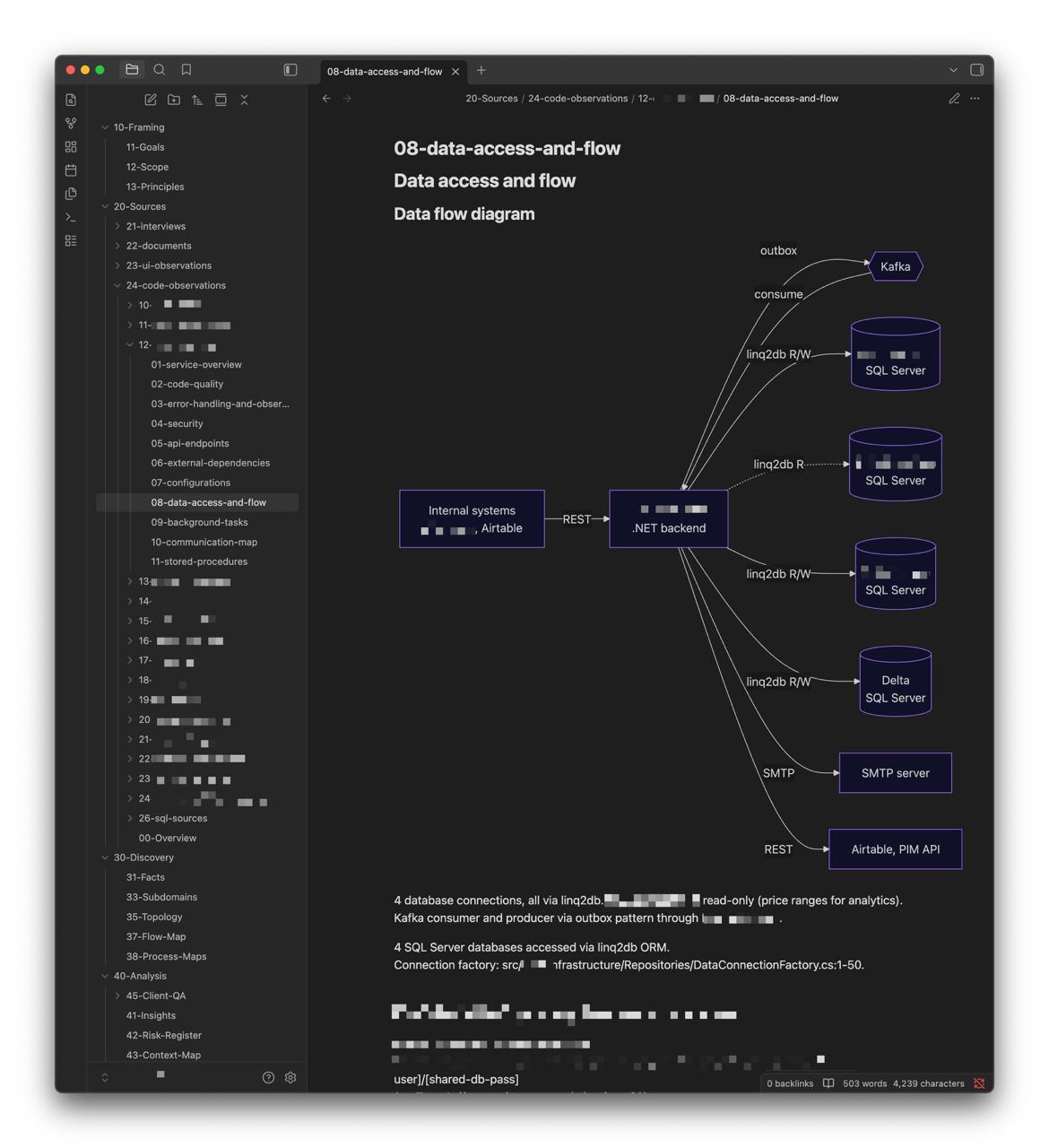
Task: Click 24-code-observations in the breadcrumb
Action: coord(577,99)
